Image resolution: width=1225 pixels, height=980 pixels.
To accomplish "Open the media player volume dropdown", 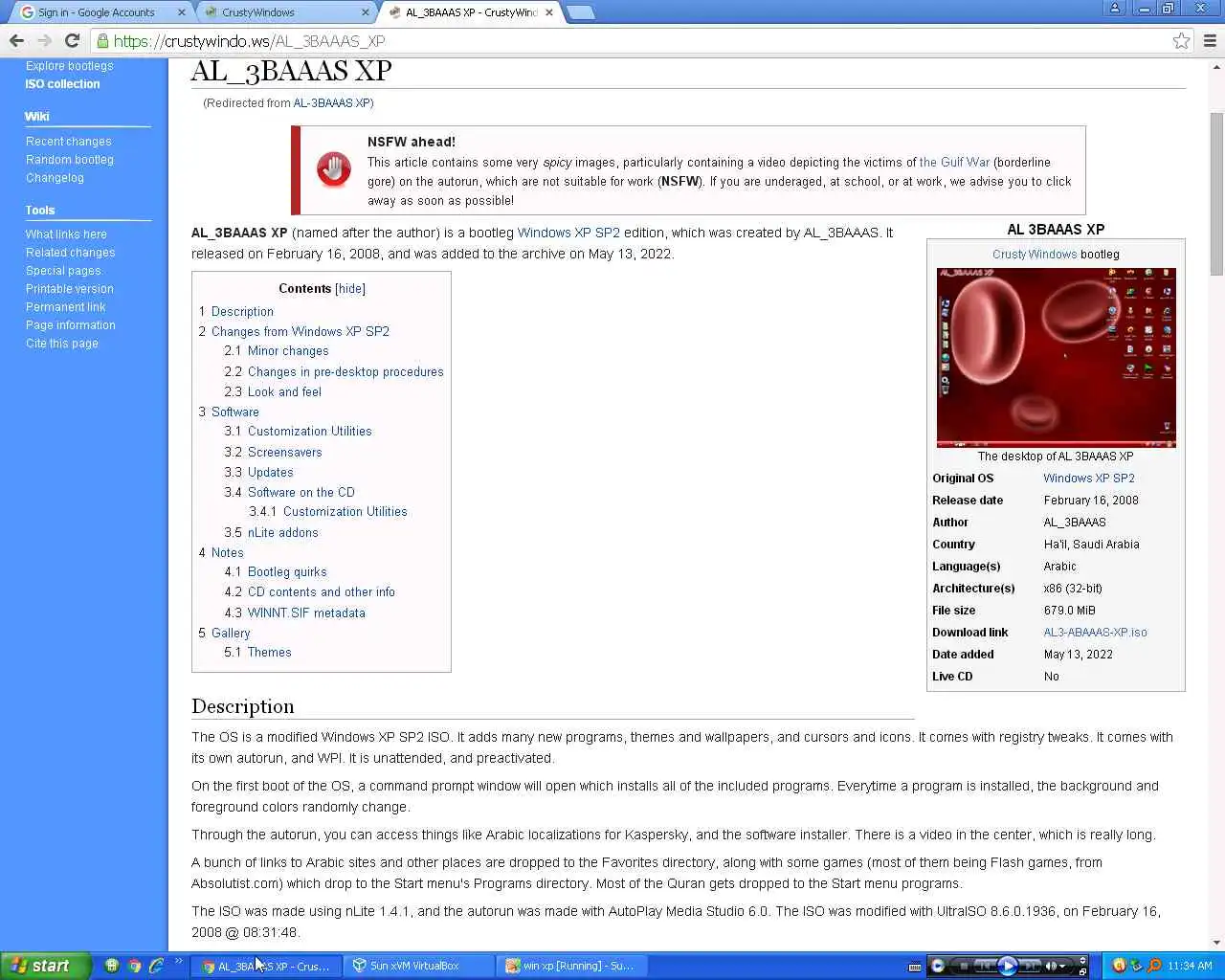I will (x=1062, y=967).
